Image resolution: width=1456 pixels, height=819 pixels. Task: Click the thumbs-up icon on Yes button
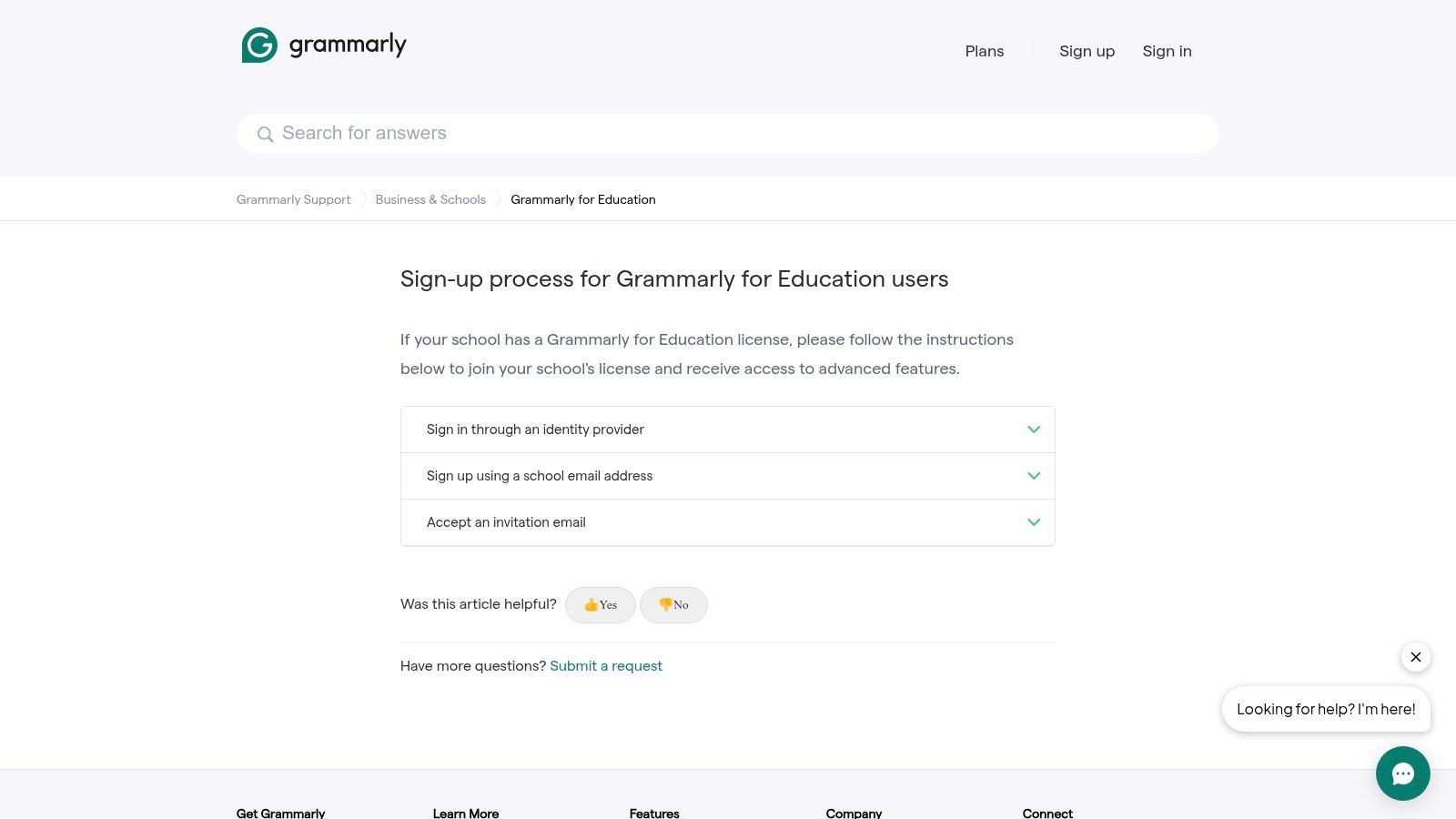click(x=590, y=603)
